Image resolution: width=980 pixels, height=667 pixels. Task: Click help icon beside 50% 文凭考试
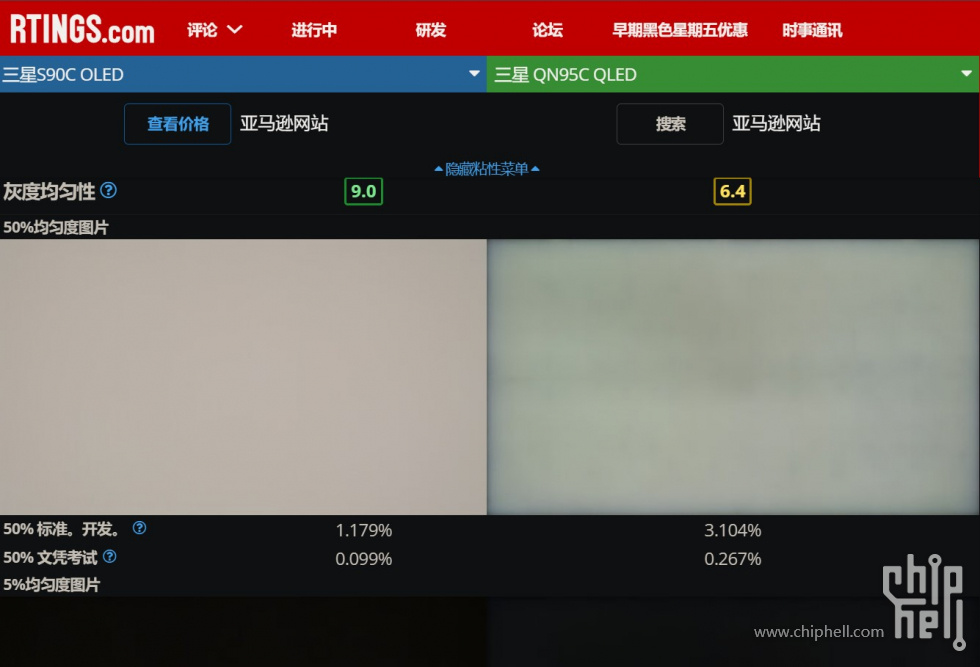pos(109,556)
